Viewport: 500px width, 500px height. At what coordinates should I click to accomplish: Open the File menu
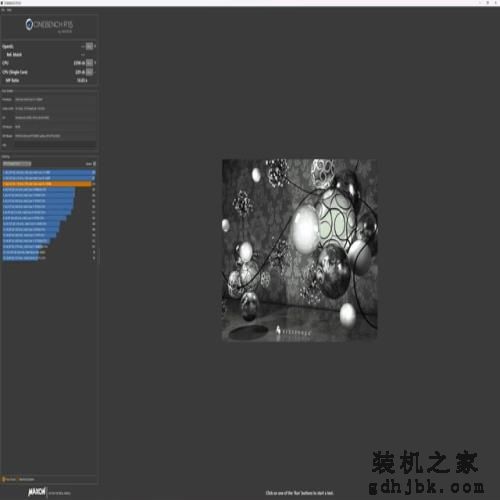(3, 10)
